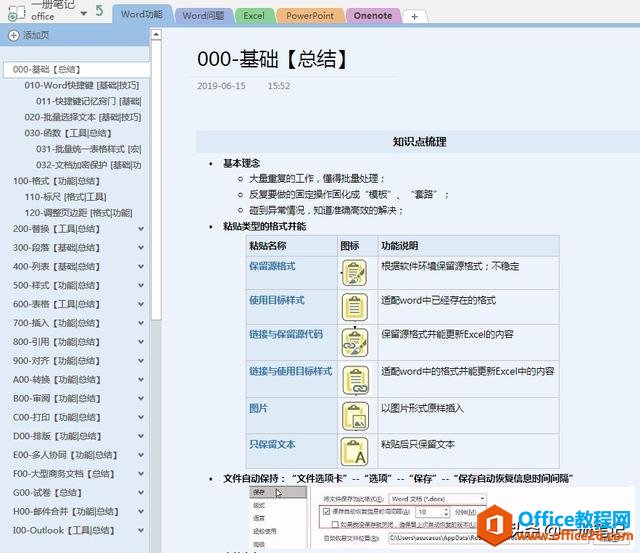The height and width of the screenshot is (553, 640).
Task: Click the 只保留文本 paste icon
Action: (354, 452)
